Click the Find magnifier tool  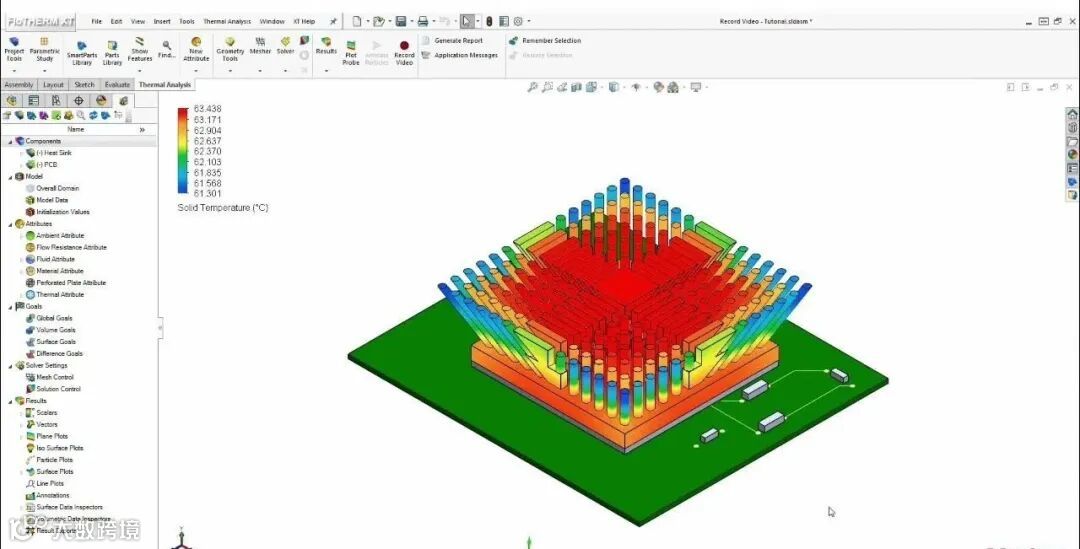point(167,50)
